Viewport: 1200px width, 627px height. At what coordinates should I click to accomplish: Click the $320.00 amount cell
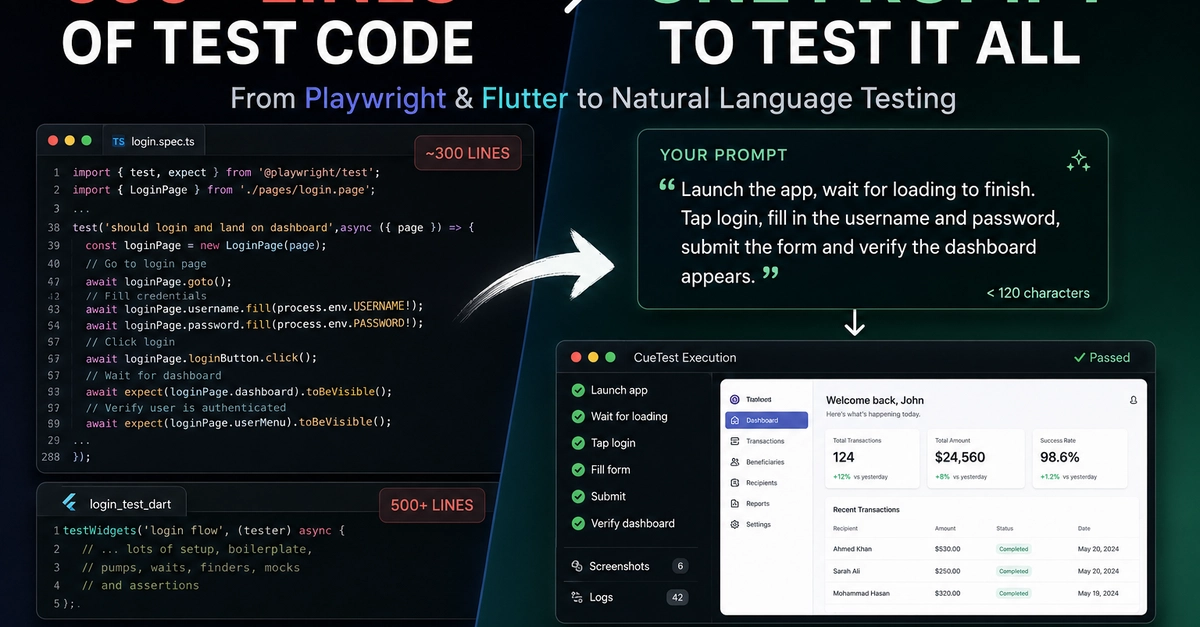pyautogui.click(x=947, y=593)
